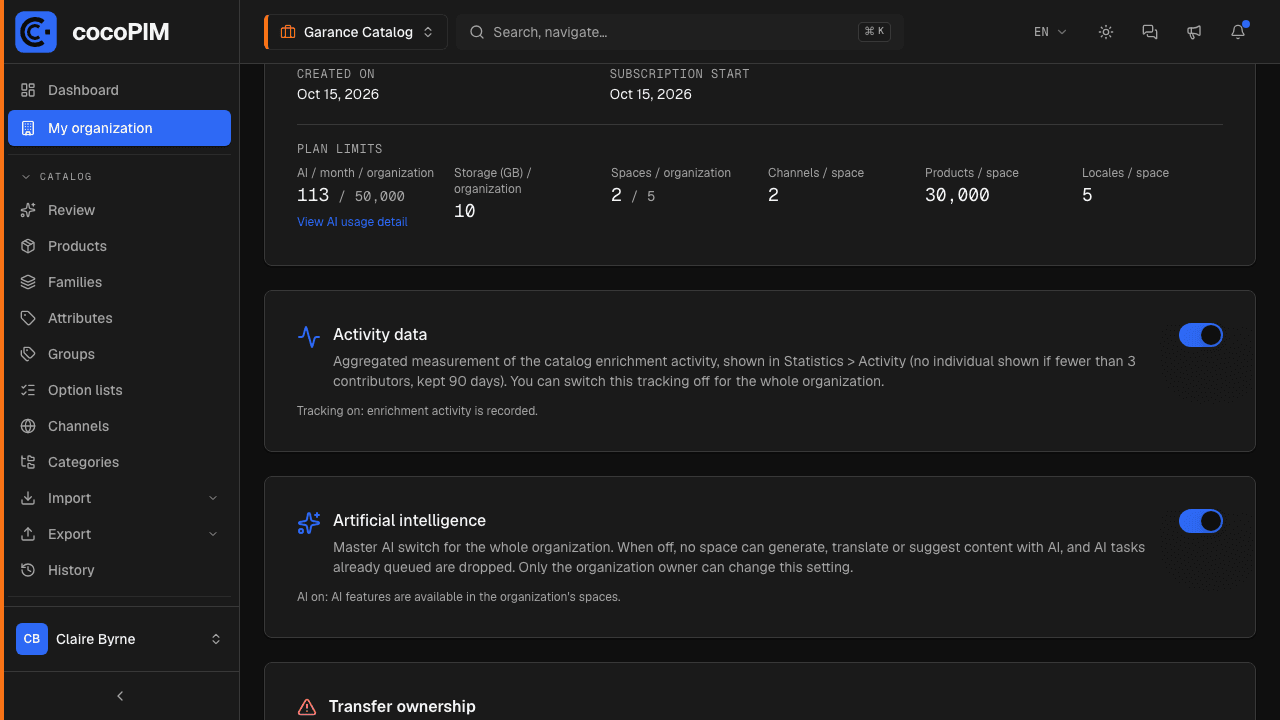Open the View AI usage detail link
Viewport: 1280px width, 720px height.
click(352, 222)
